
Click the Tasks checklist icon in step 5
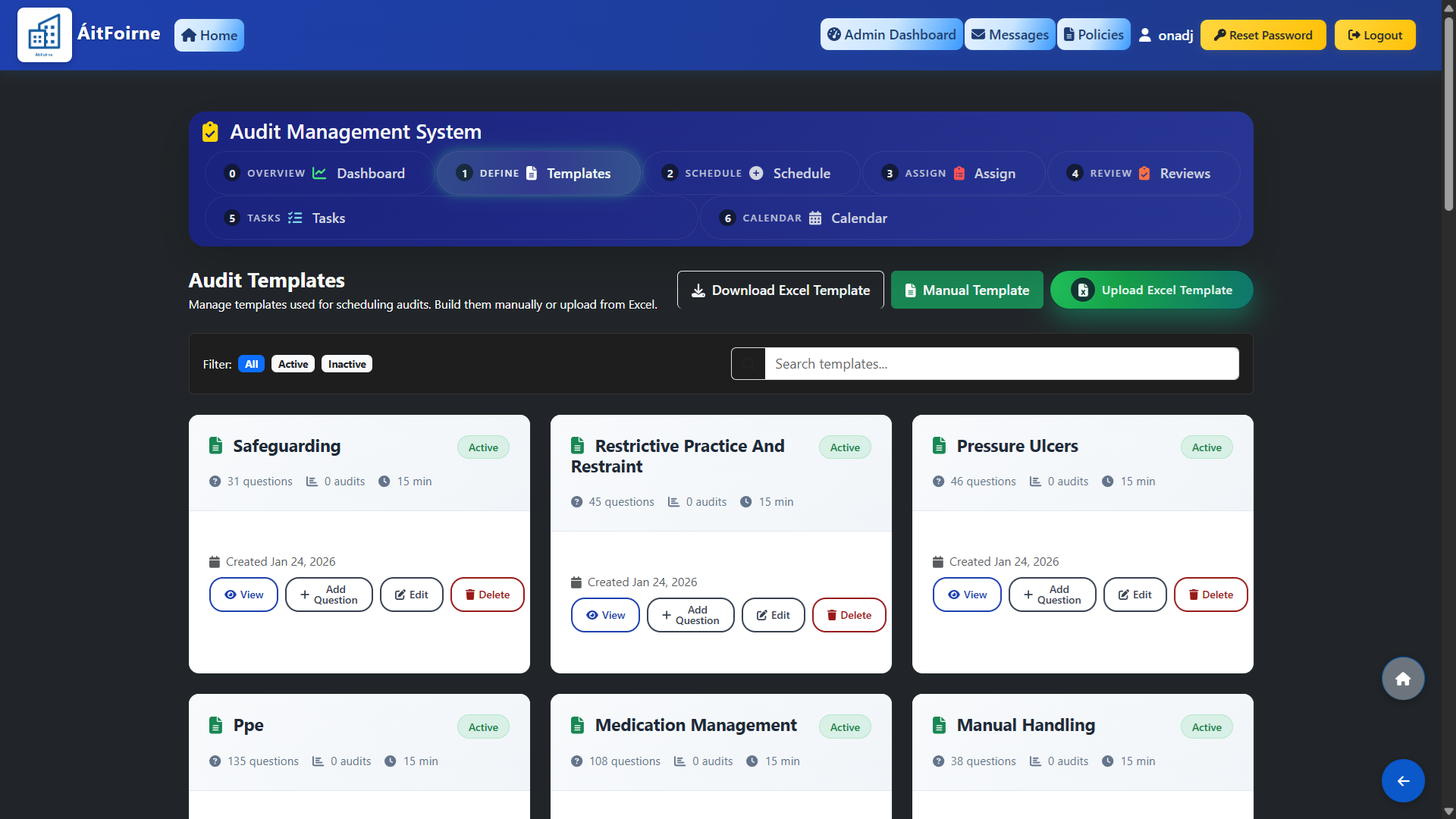click(294, 218)
